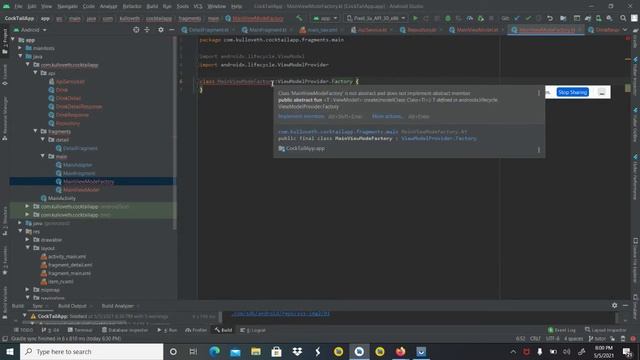The height and width of the screenshot is (360, 640).
Task: Switch to Build Output tab
Action: click(72, 306)
